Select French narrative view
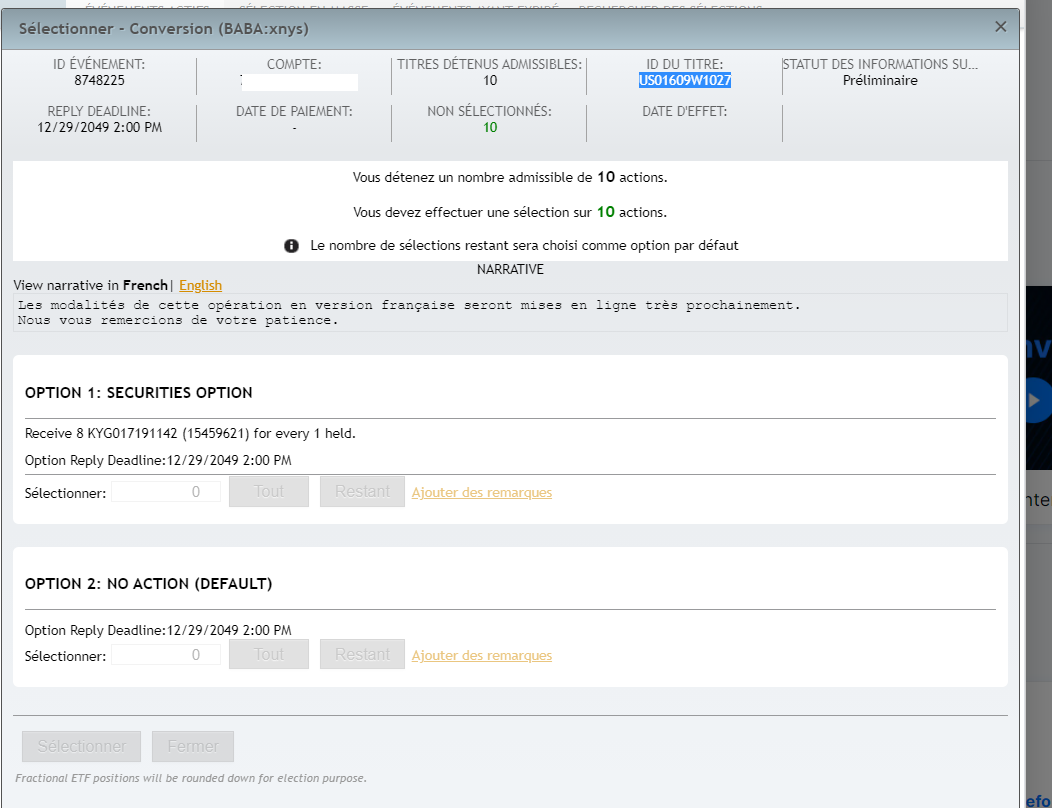 tap(145, 286)
